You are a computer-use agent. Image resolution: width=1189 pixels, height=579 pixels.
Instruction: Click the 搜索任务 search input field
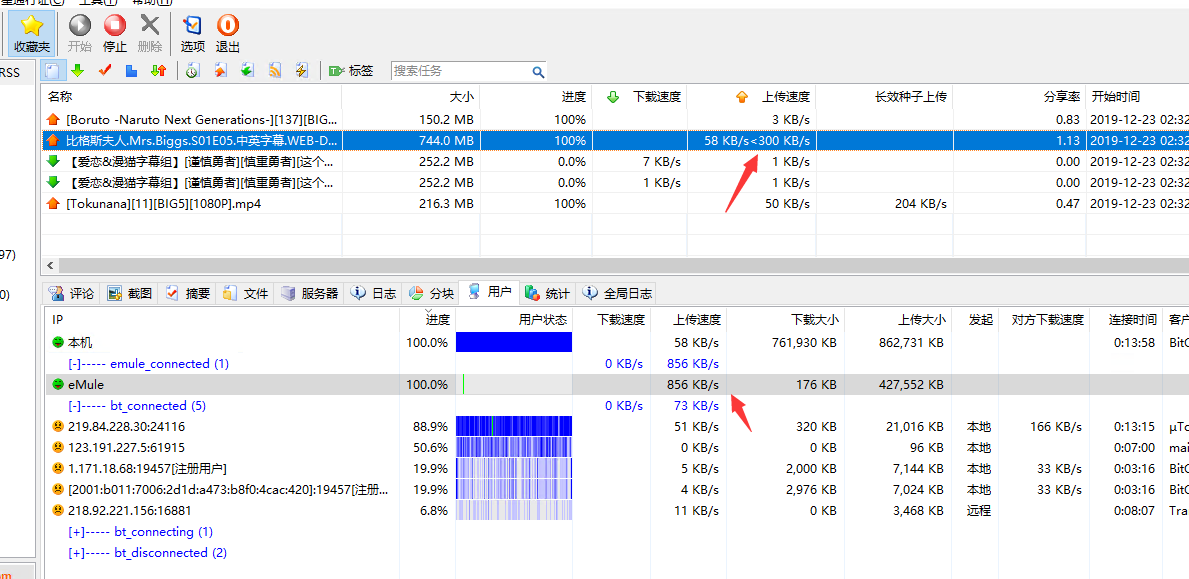pyautogui.click(x=460, y=71)
